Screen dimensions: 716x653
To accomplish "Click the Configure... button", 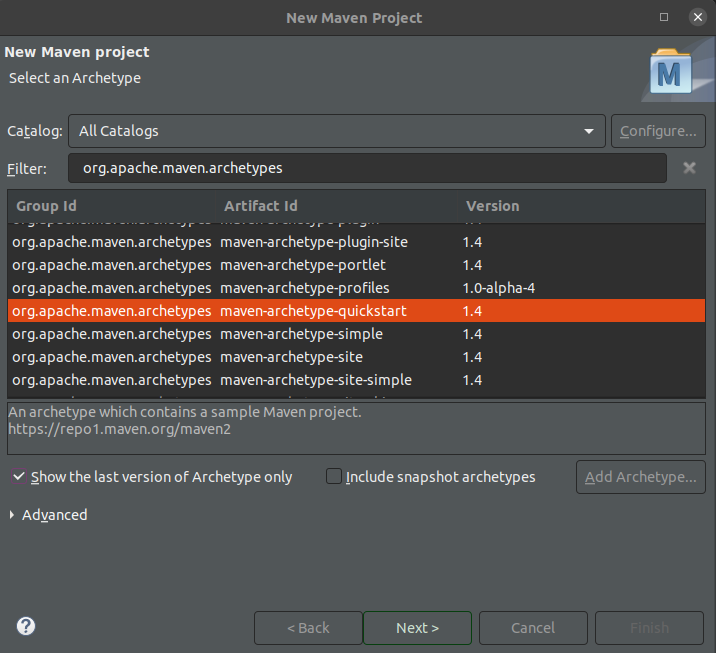I will [658, 131].
